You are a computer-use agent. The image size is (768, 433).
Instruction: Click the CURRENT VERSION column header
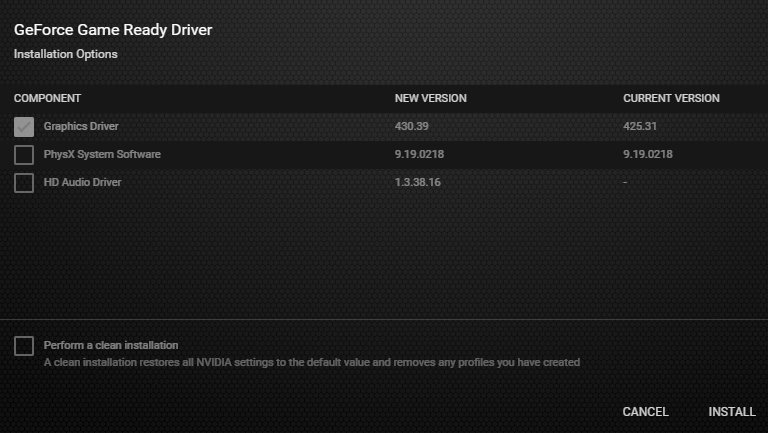click(x=672, y=98)
